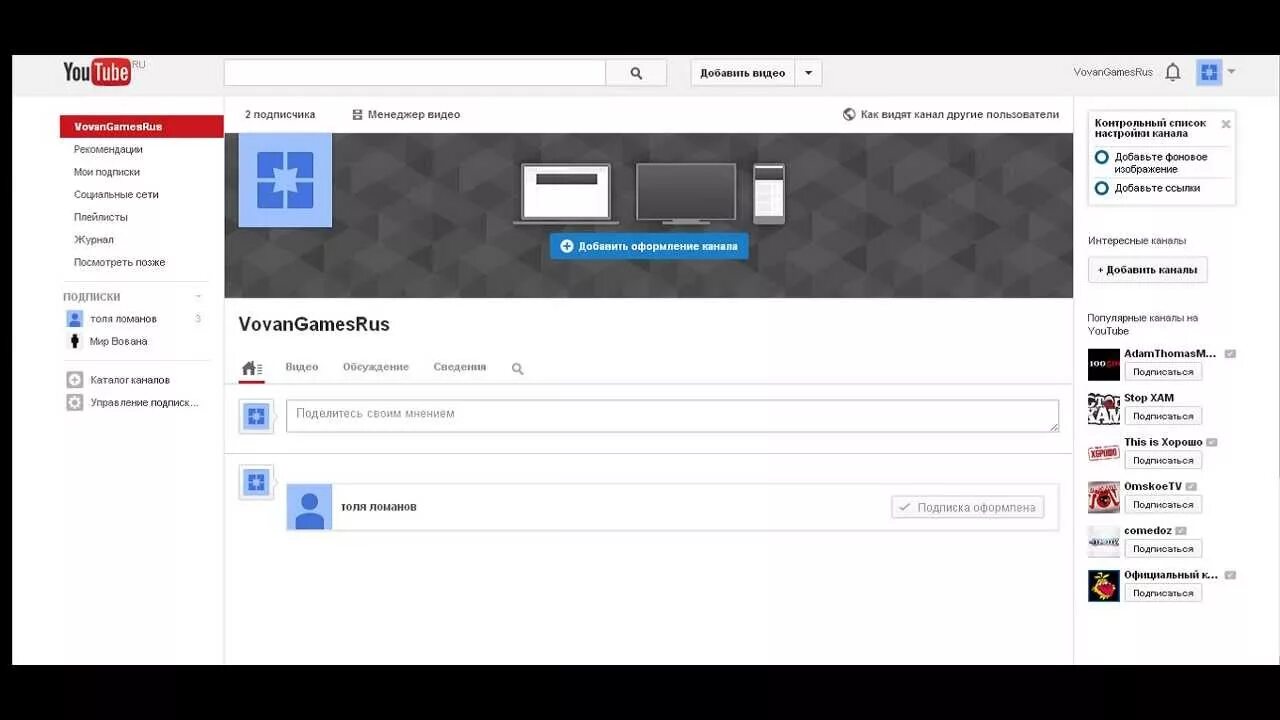The height and width of the screenshot is (720, 1280).
Task: Subscribe to Официальный к... channel
Action: tap(1163, 593)
